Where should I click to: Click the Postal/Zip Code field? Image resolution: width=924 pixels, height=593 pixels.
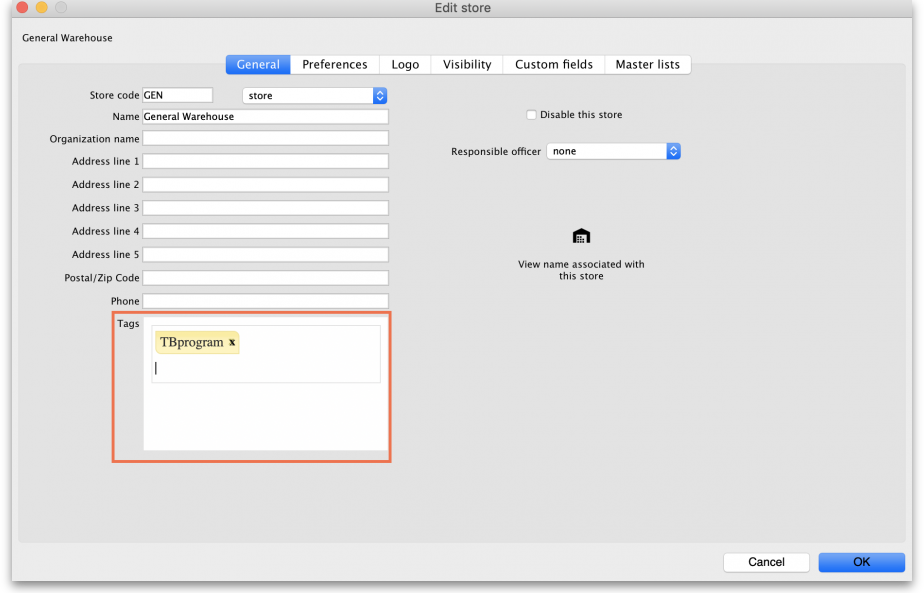(265, 278)
